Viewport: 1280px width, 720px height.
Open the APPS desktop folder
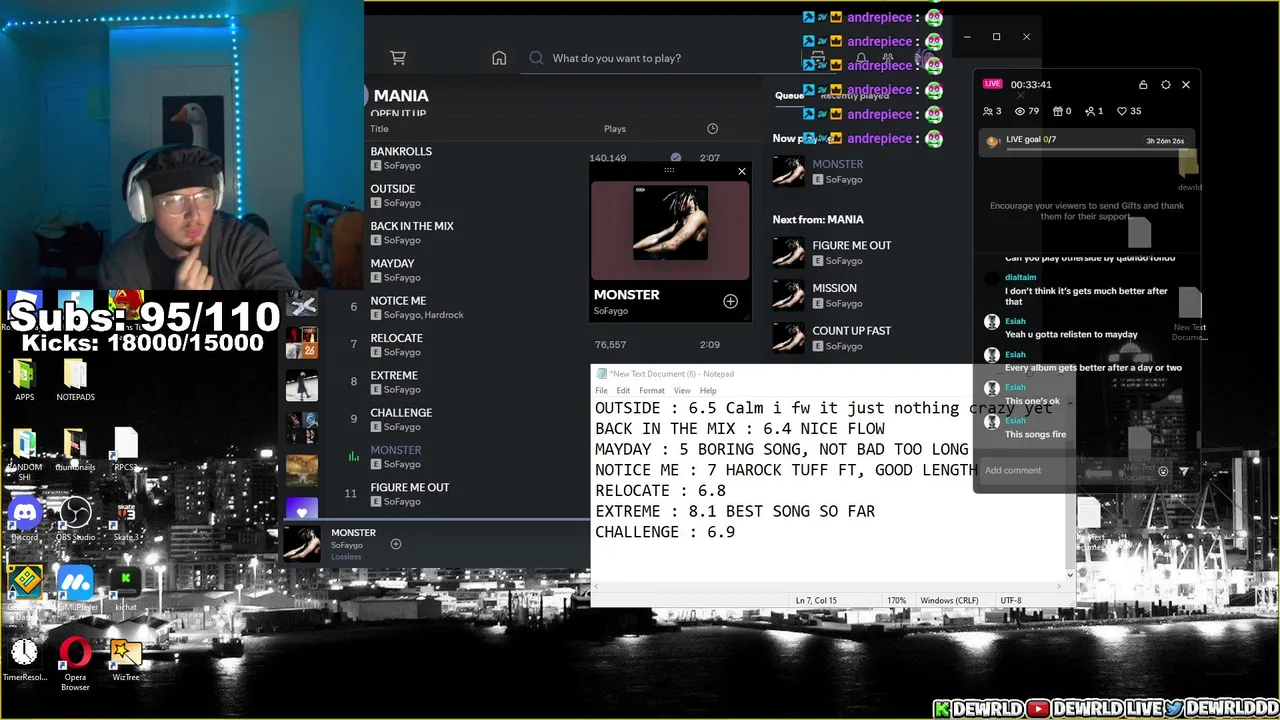[25, 380]
